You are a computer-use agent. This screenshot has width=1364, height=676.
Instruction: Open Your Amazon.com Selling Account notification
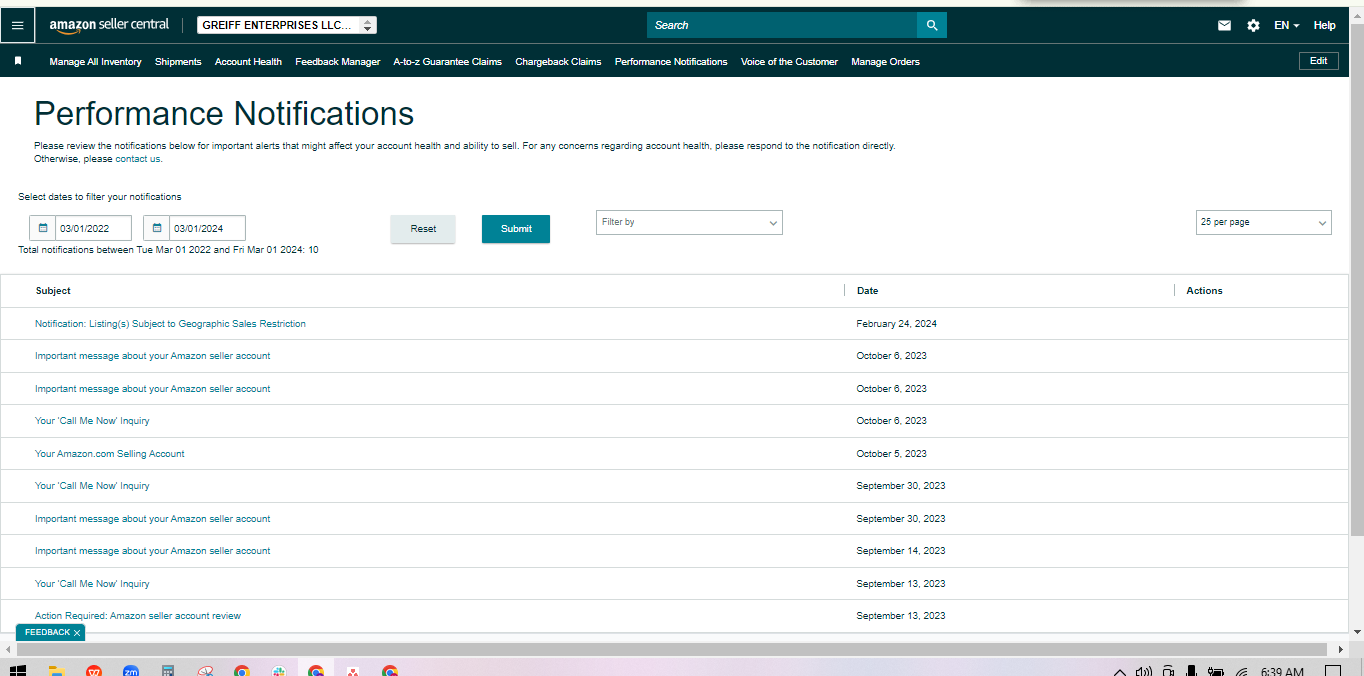click(109, 454)
